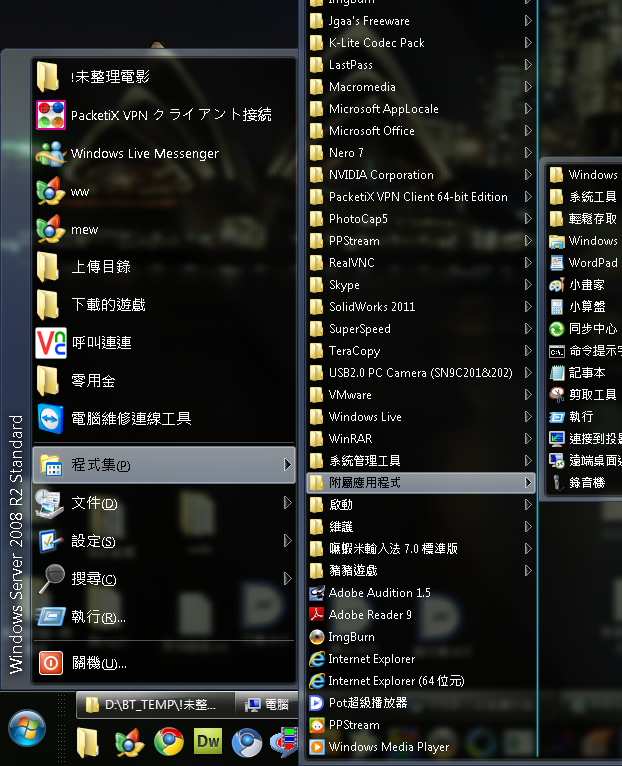Open 系統工具 folder in accessories submenu
Viewport: 622px width, 766px height.
tap(584, 197)
